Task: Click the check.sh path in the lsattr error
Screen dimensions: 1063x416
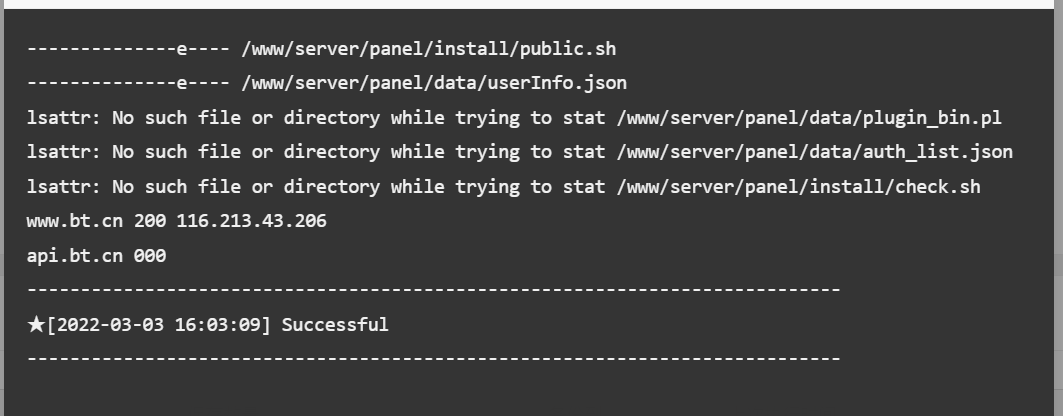Action: 798,187
